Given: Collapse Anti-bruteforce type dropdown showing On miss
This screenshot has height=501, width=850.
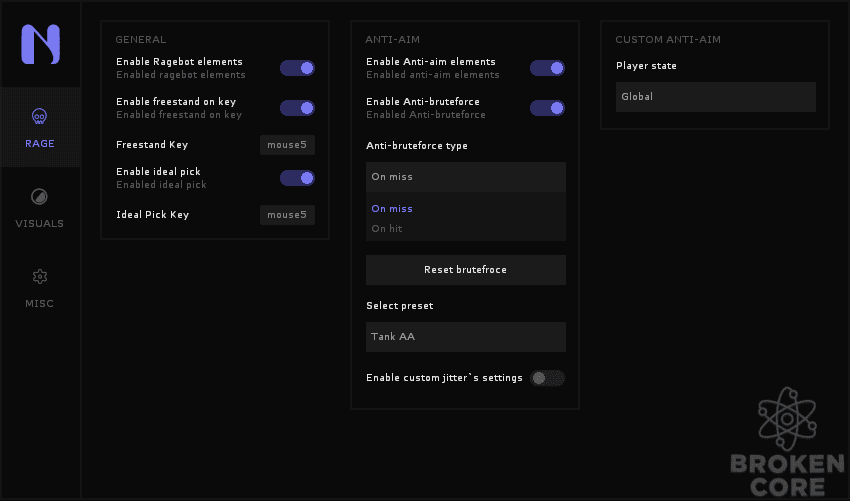Looking at the screenshot, I should point(466,177).
